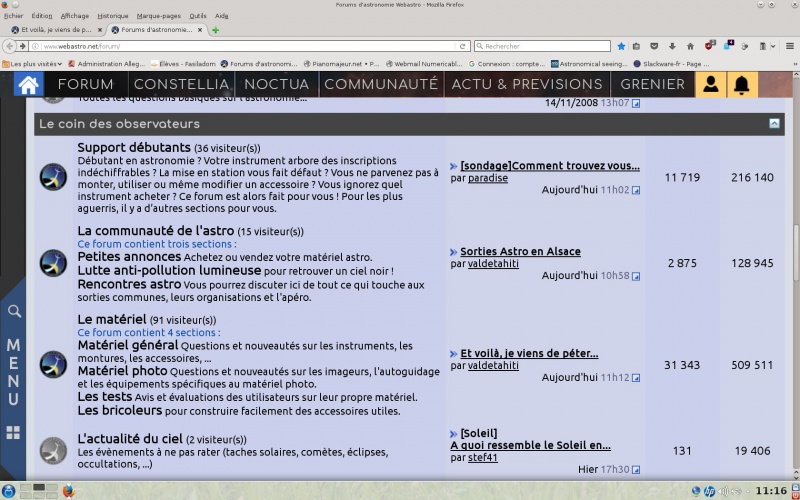The image size is (800, 500).
Task: Go to last post icon at 11h02
Action: click(x=636, y=190)
